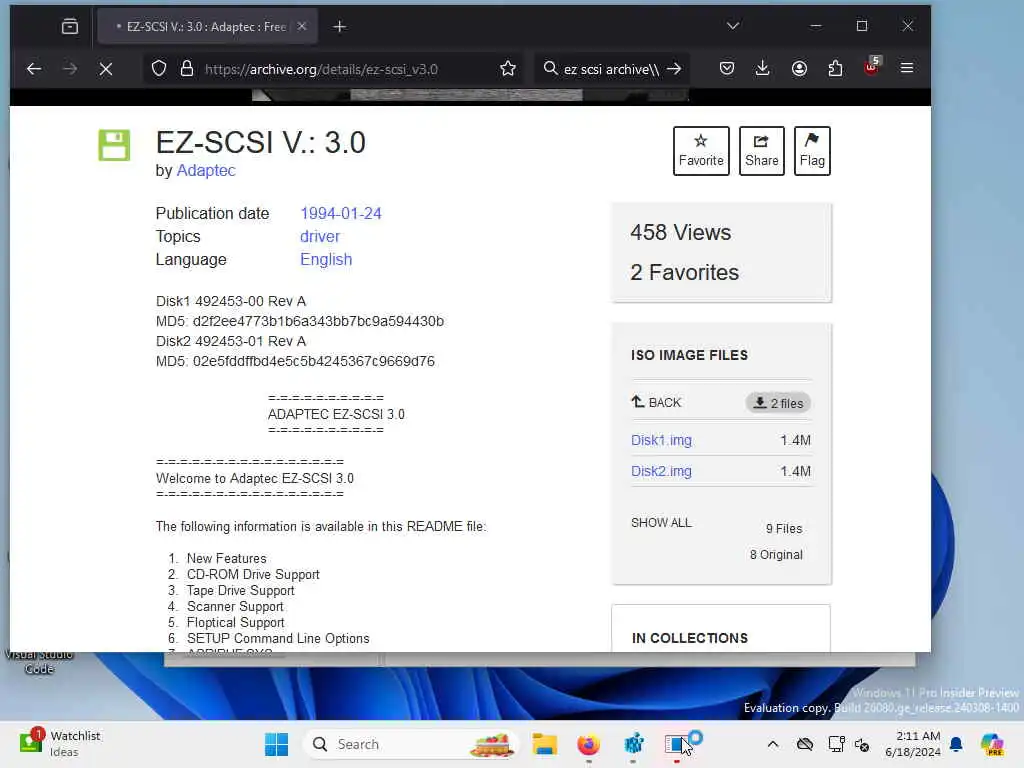Stop loading the page

click(106, 69)
